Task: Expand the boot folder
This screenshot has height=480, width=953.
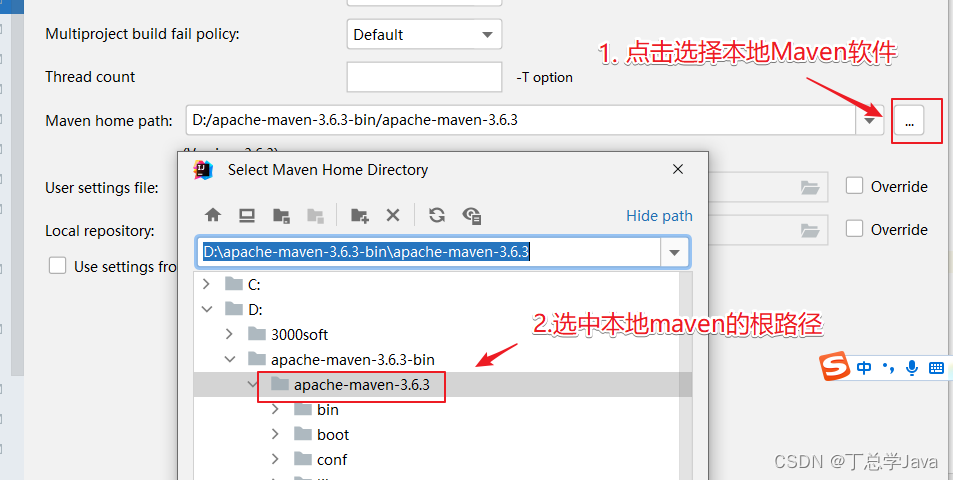Action: coord(275,434)
